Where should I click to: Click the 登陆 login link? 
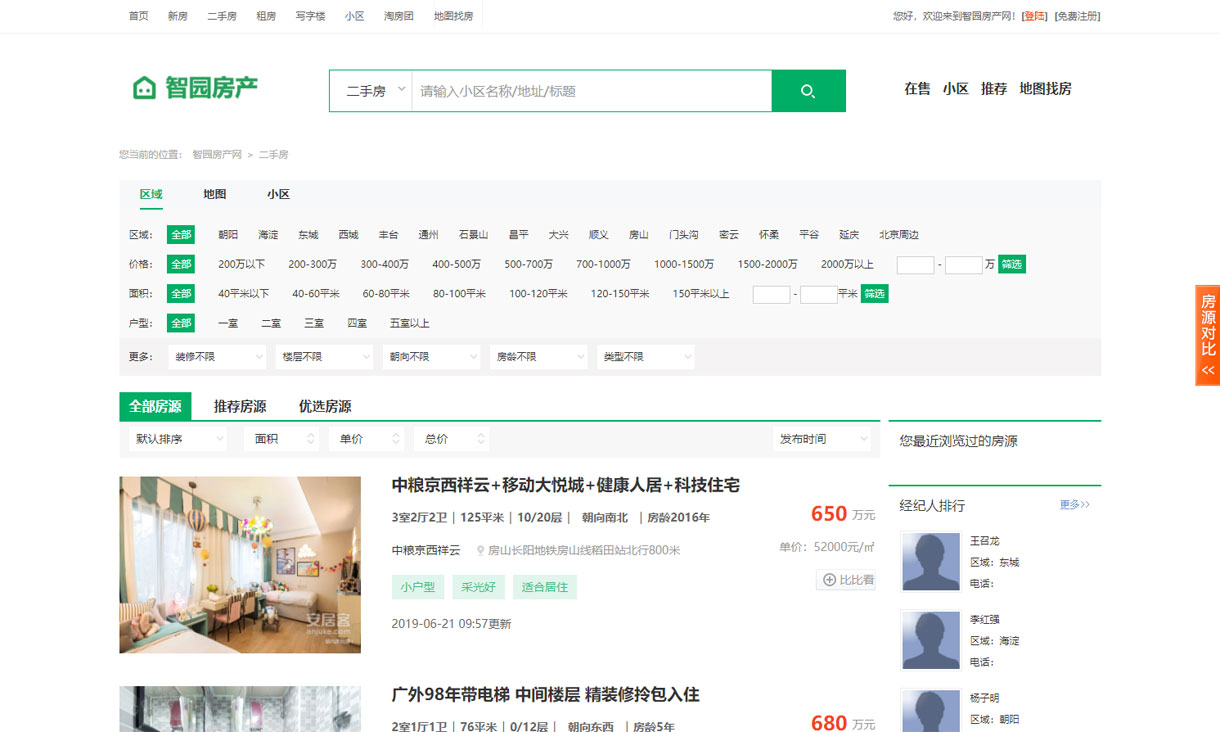(1034, 16)
